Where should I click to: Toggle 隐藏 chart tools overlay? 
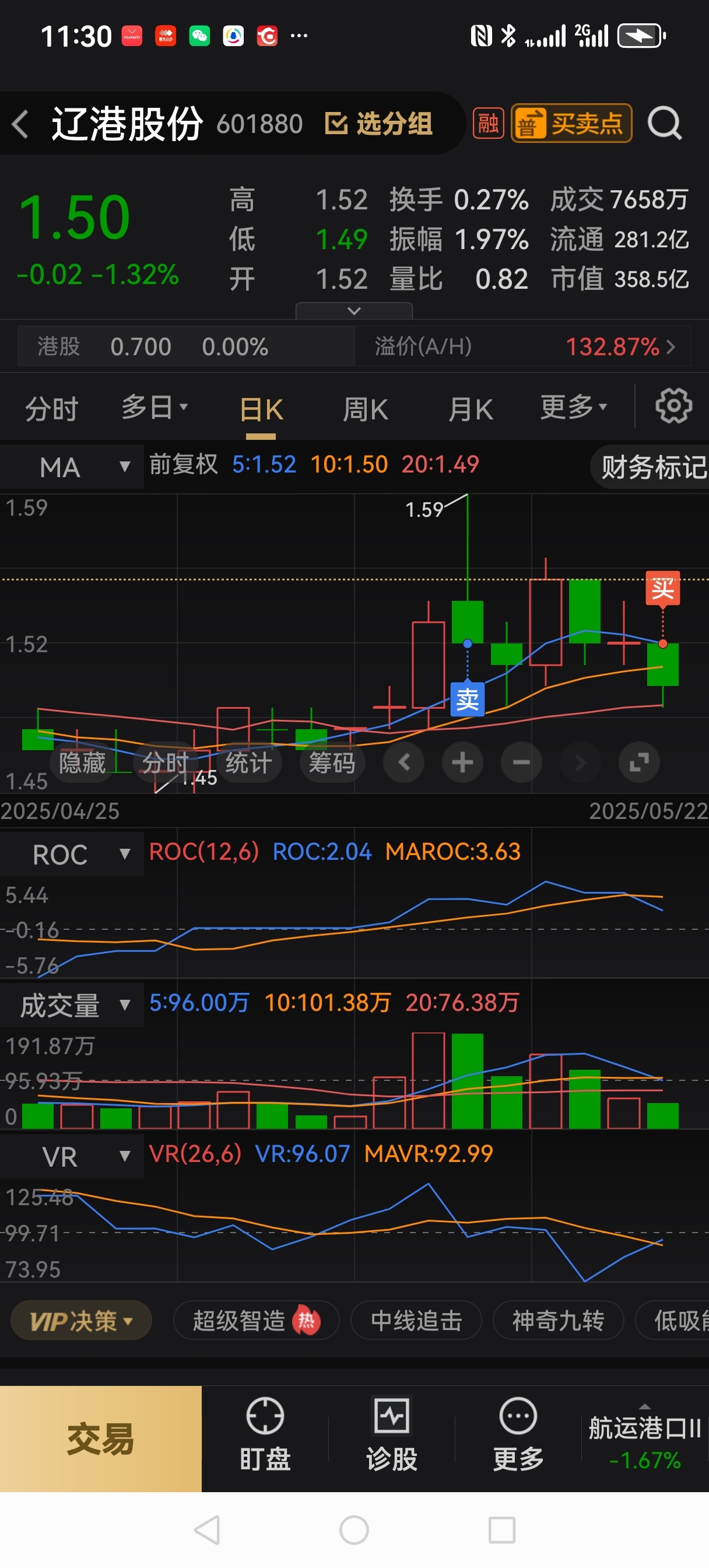coord(82,762)
